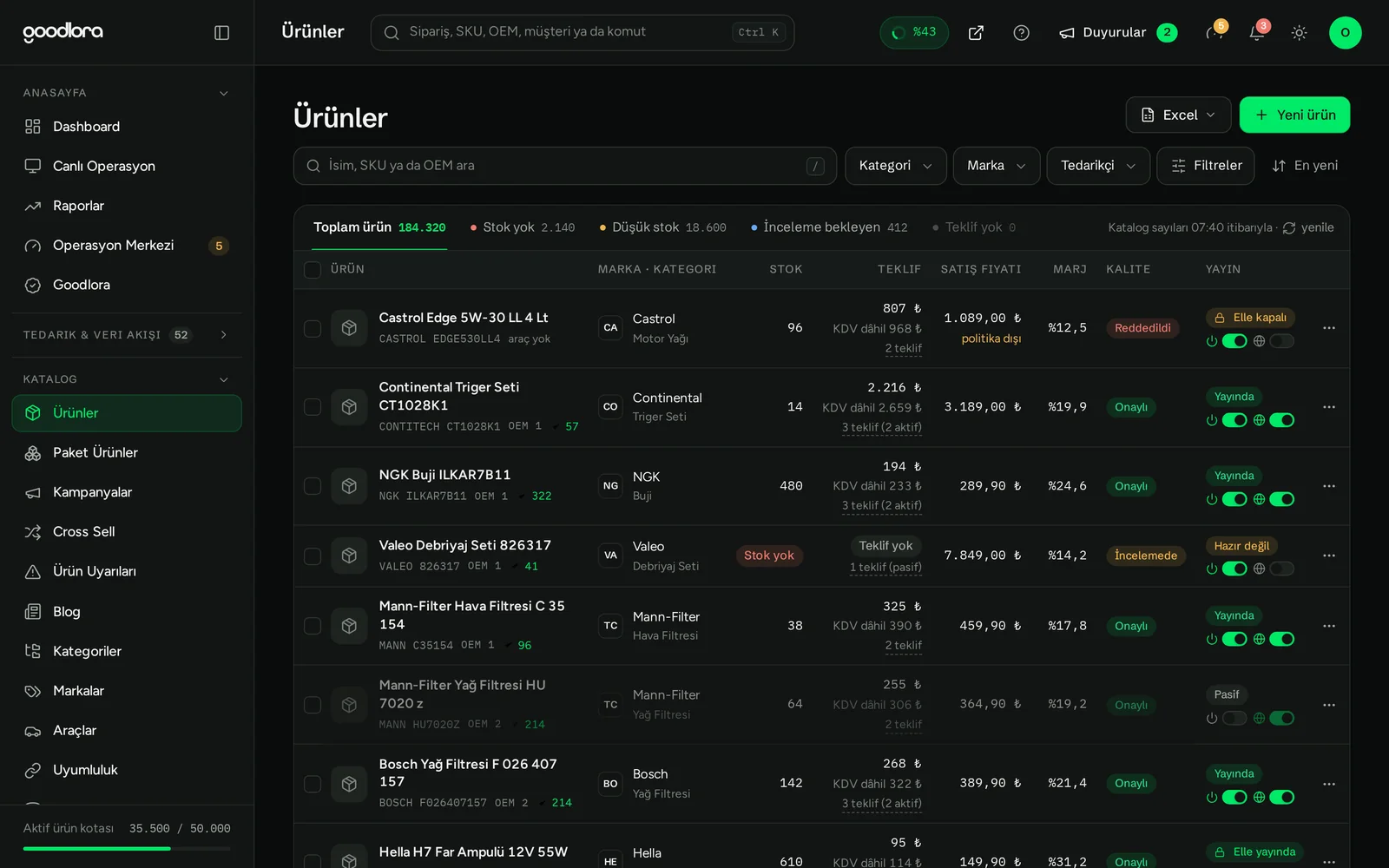The height and width of the screenshot is (868, 1389).
Task: Expand the Excel export dropdown
Action: [x=1178, y=115]
